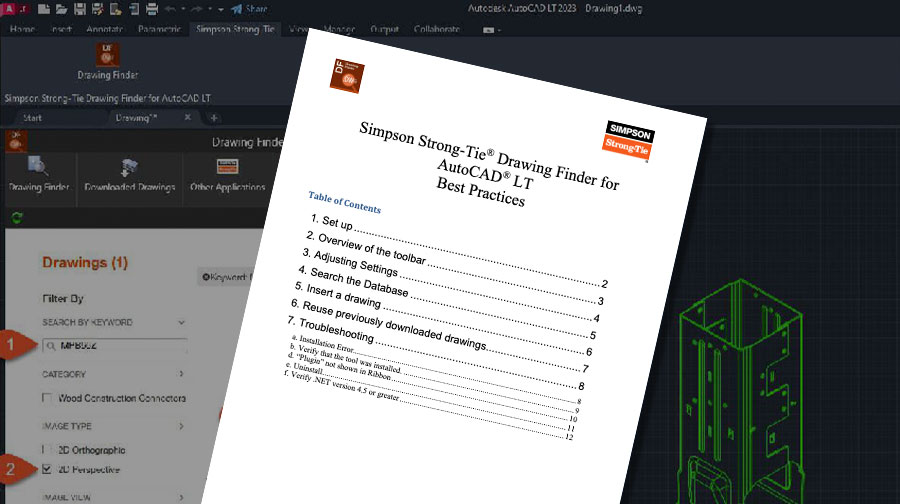Open 'Adjusting Settings' contents entry
The width and height of the screenshot is (900, 504).
451,285
